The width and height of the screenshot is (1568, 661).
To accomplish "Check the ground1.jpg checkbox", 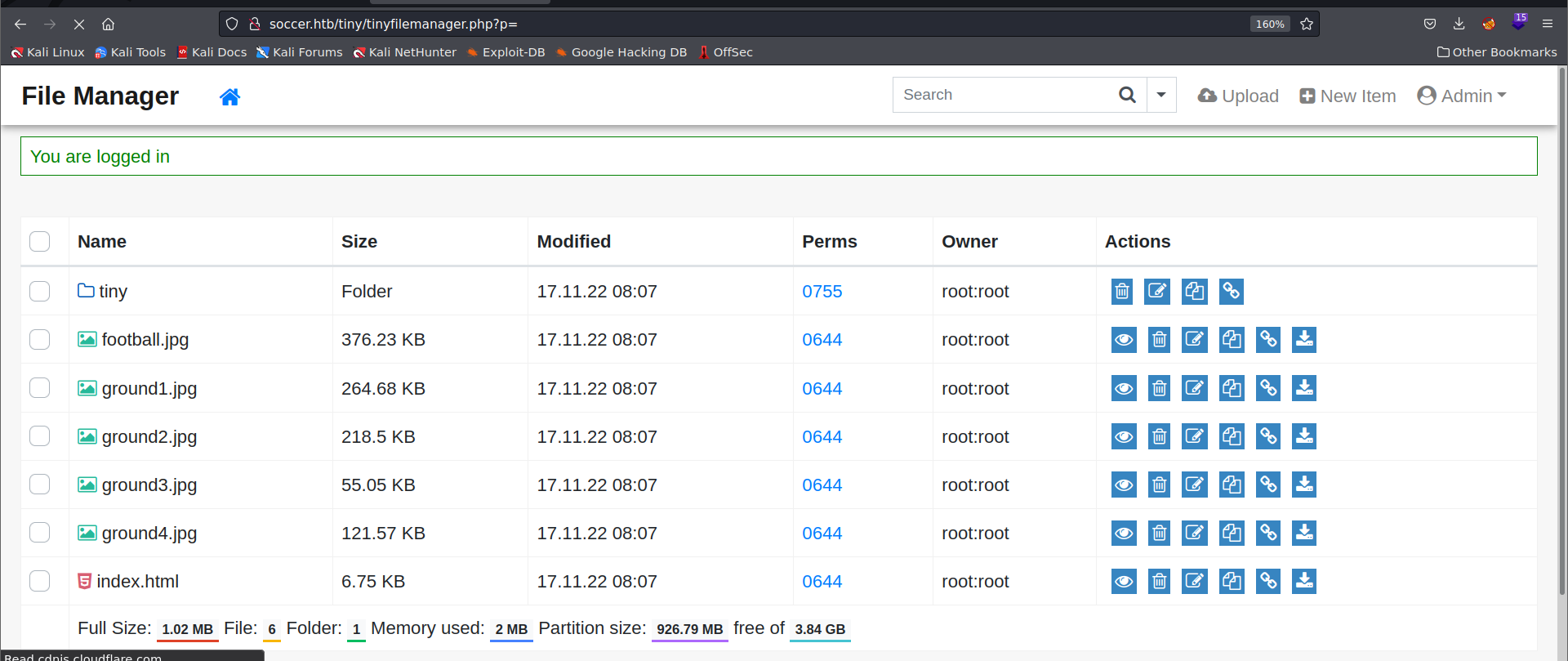I will pyautogui.click(x=39, y=387).
